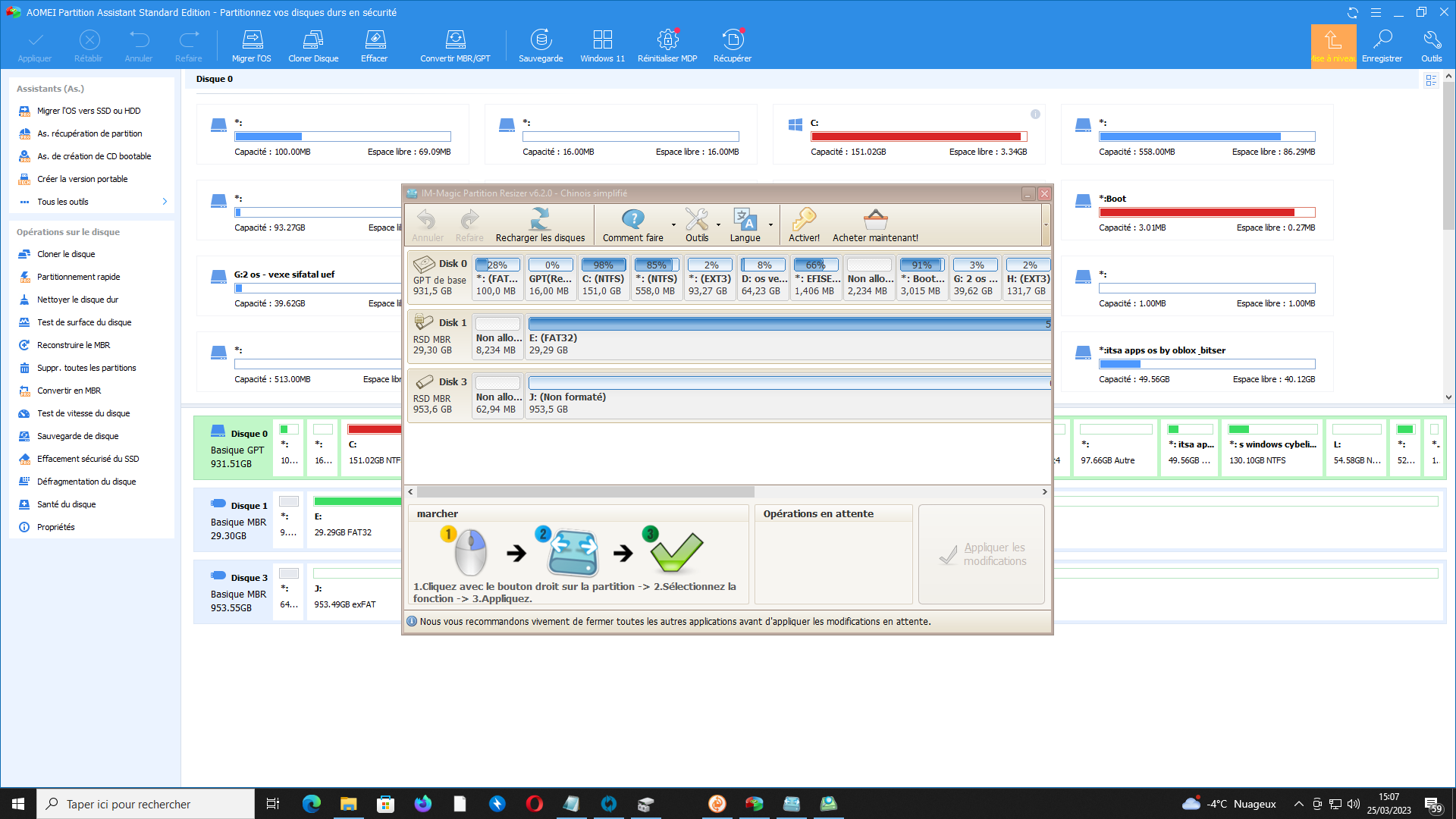Viewport: 1456px width, 819px height.
Task: Click Reconstruire le MBR
Action: tap(74, 345)
